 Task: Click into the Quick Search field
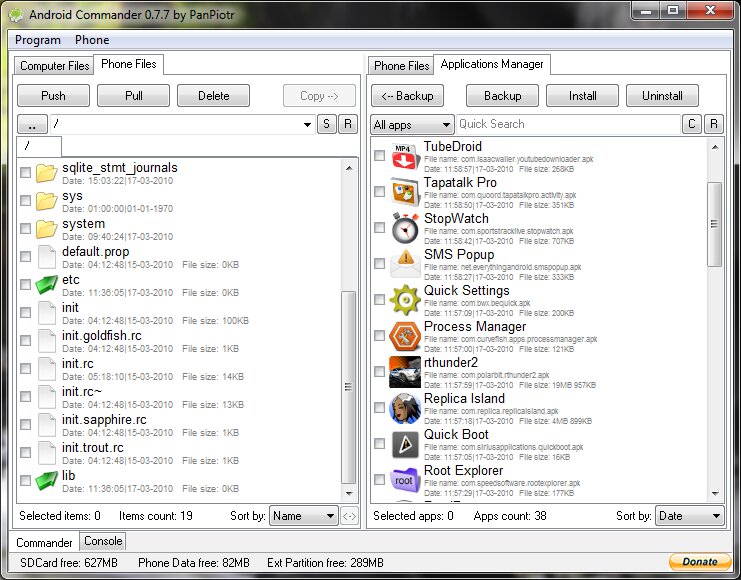pos(566,125)
